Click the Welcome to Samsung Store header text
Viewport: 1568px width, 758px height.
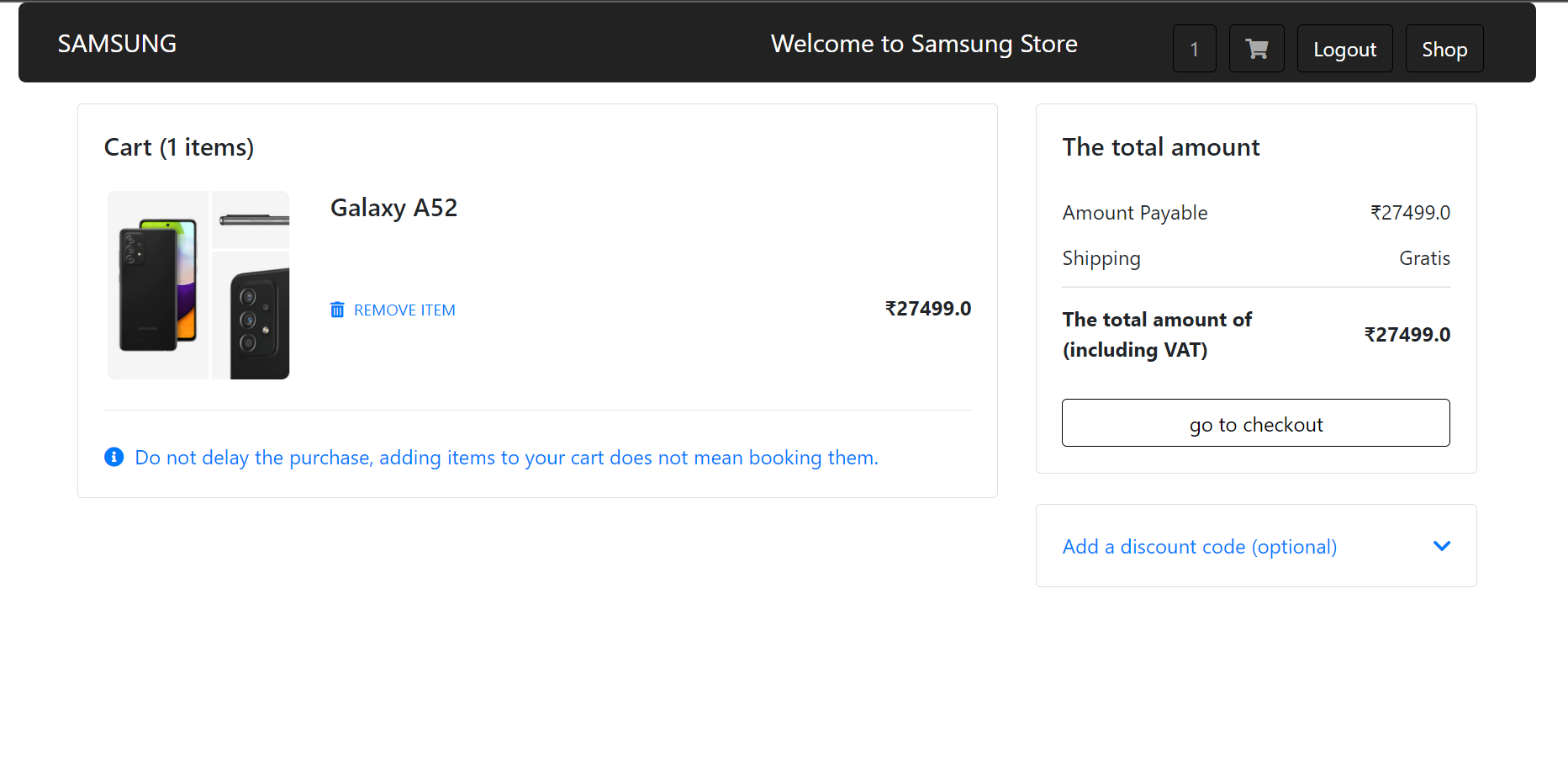click(925, 43)
